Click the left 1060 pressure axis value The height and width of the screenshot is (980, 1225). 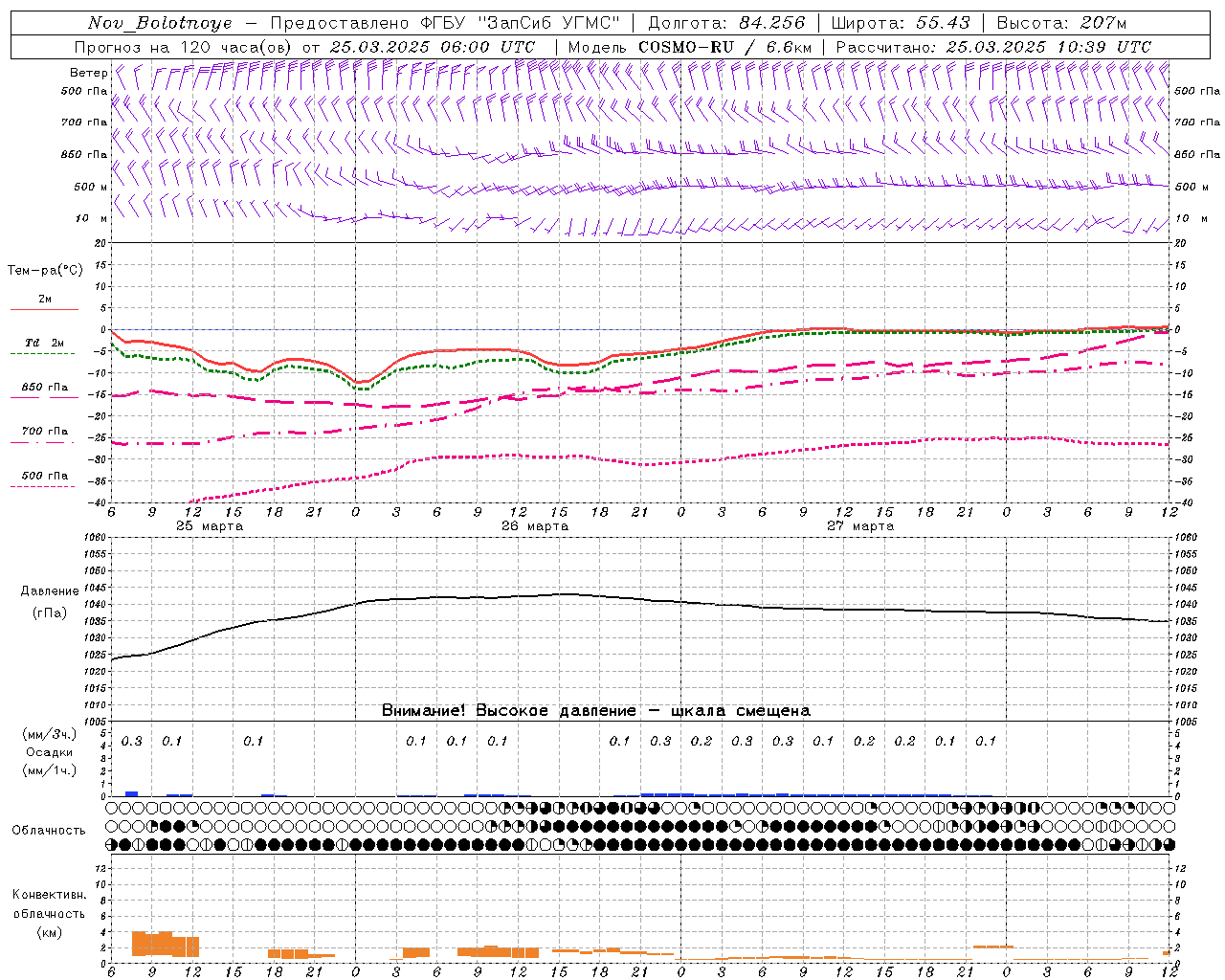click(97, 538)
